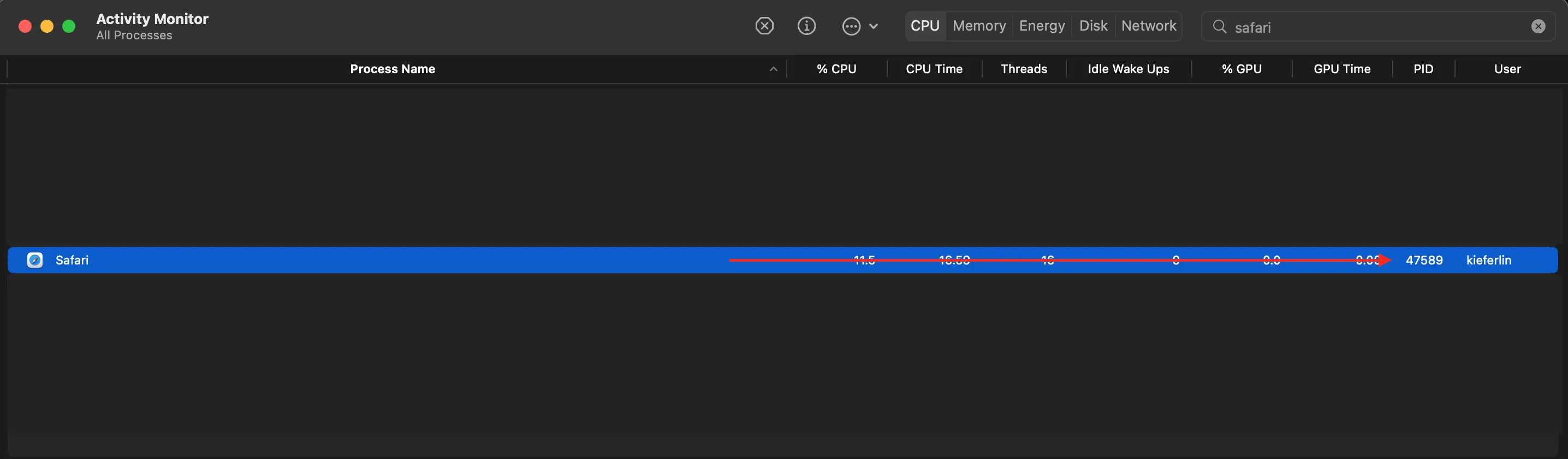Sort by the GPU Time column header

click(1341, 69)
